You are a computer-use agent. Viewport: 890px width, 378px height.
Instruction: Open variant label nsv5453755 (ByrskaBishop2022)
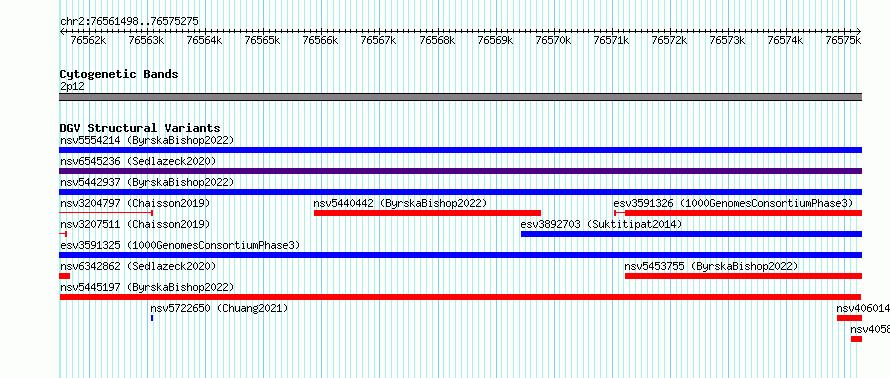click(x=711, y=266)
